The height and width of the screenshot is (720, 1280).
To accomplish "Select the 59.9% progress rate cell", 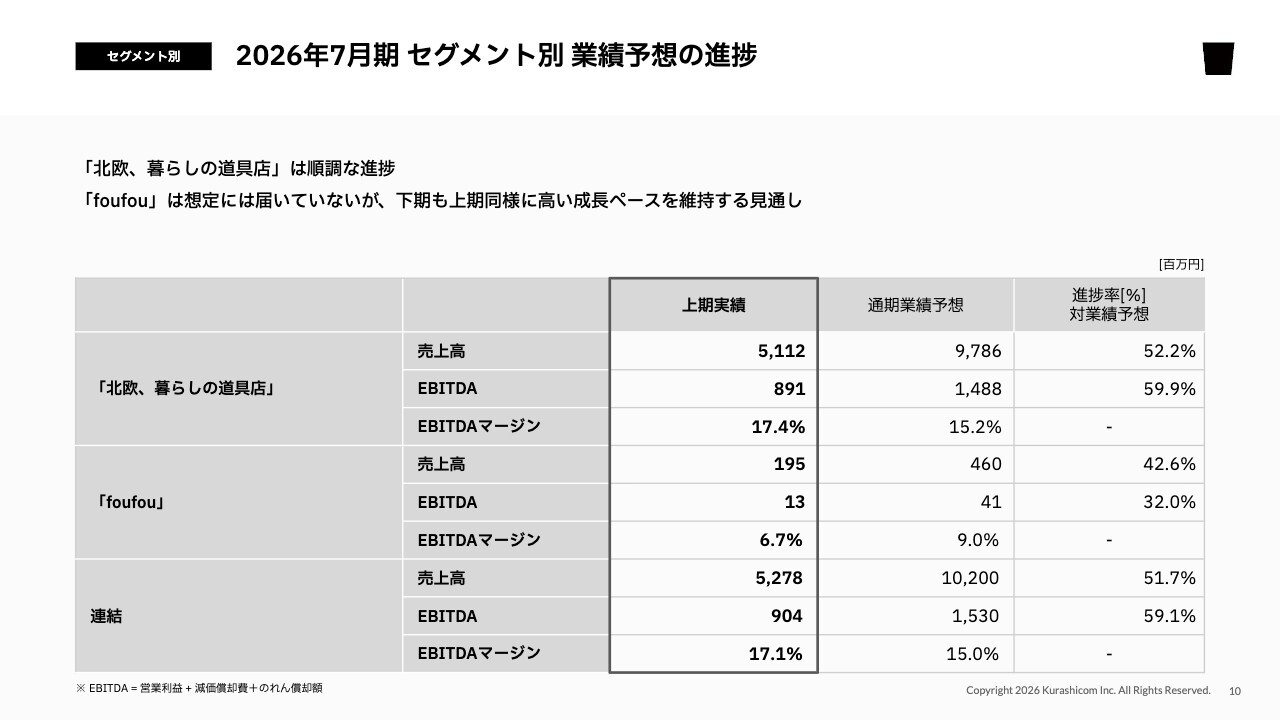I will click(x=1169, y=389).
